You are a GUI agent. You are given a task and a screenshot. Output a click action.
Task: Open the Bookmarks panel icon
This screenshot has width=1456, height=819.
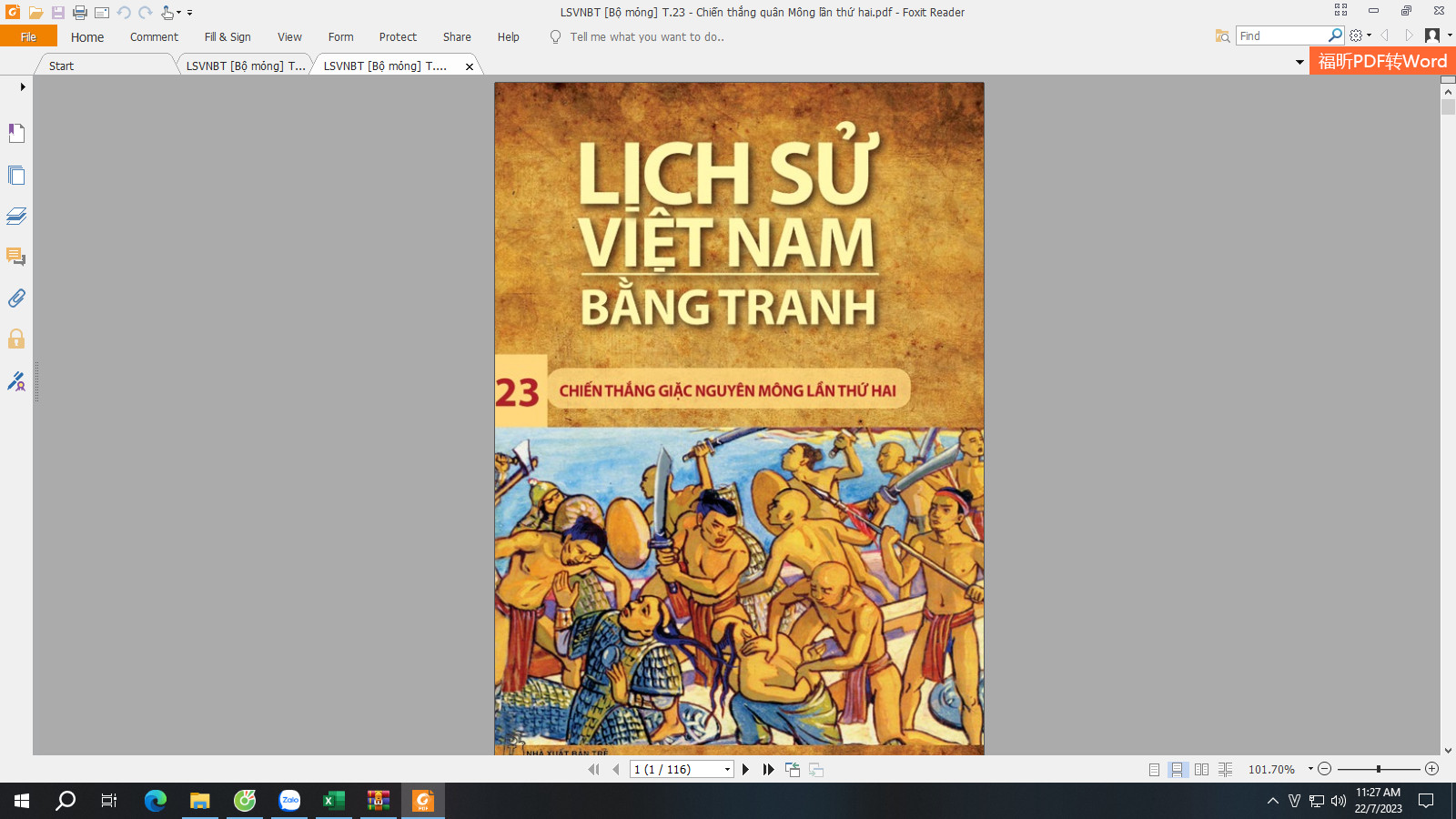(16, 133)
